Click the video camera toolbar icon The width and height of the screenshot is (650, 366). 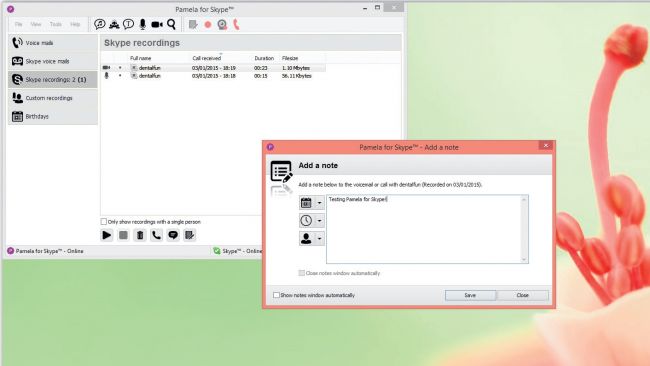pos(157,25)
